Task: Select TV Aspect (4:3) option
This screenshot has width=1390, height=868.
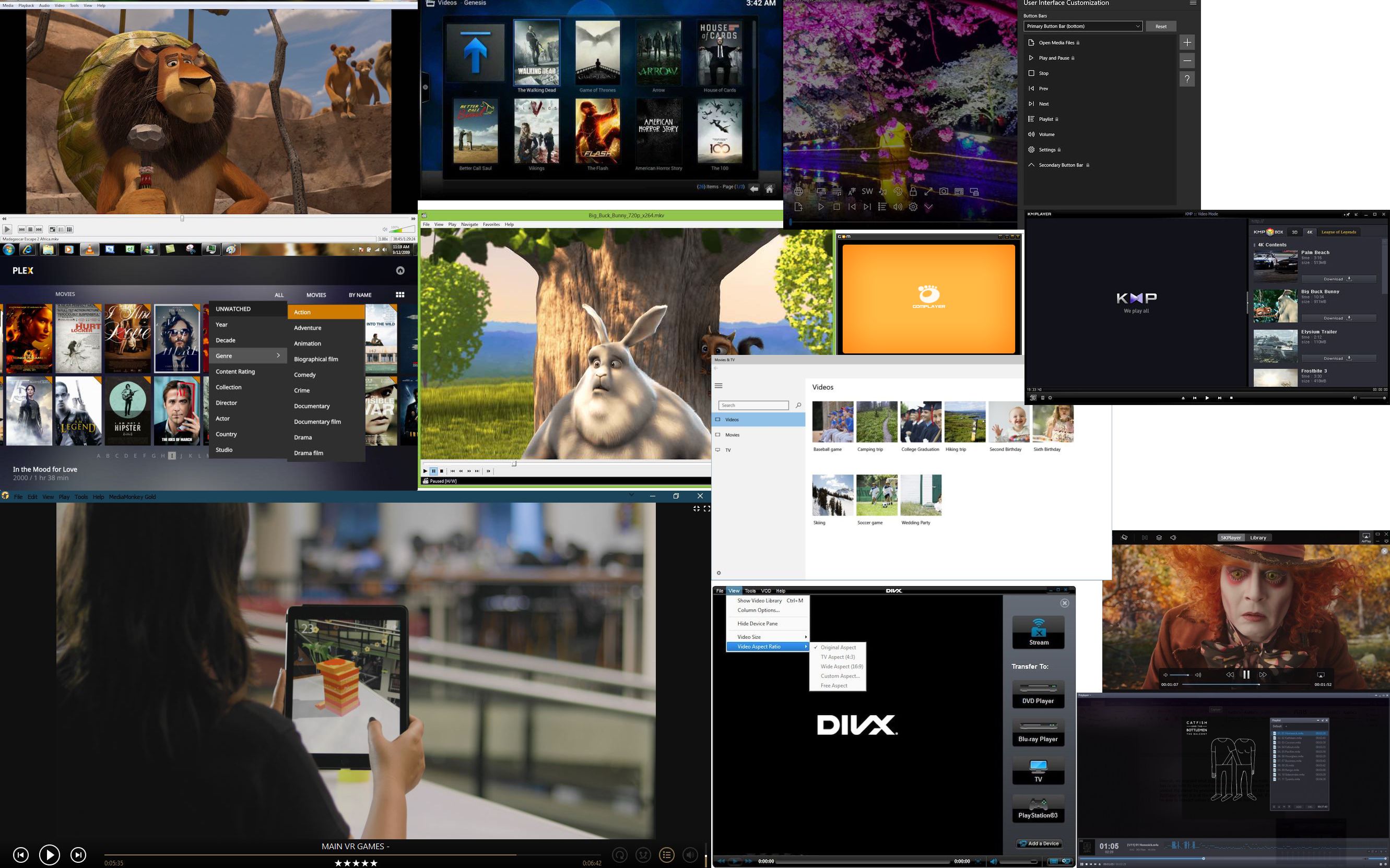Action: [x=838, y=657]
